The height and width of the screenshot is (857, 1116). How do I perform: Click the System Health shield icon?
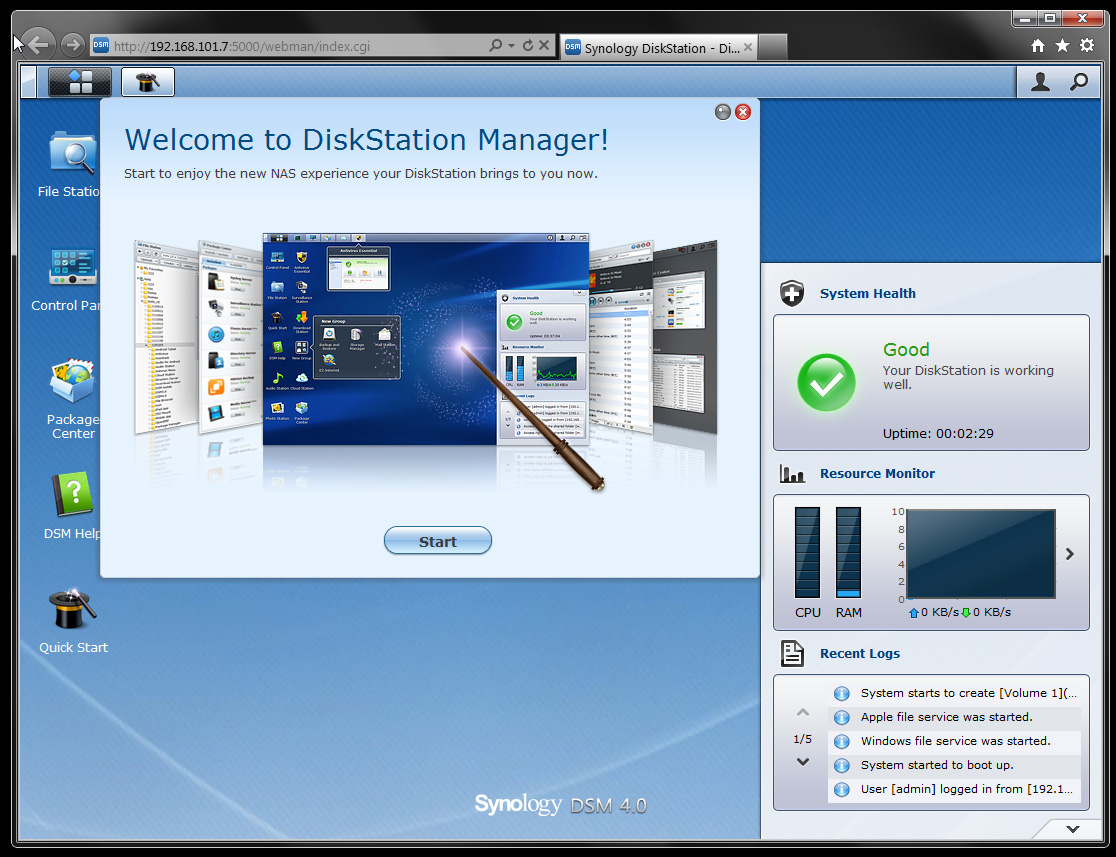[x=791, y=293]
